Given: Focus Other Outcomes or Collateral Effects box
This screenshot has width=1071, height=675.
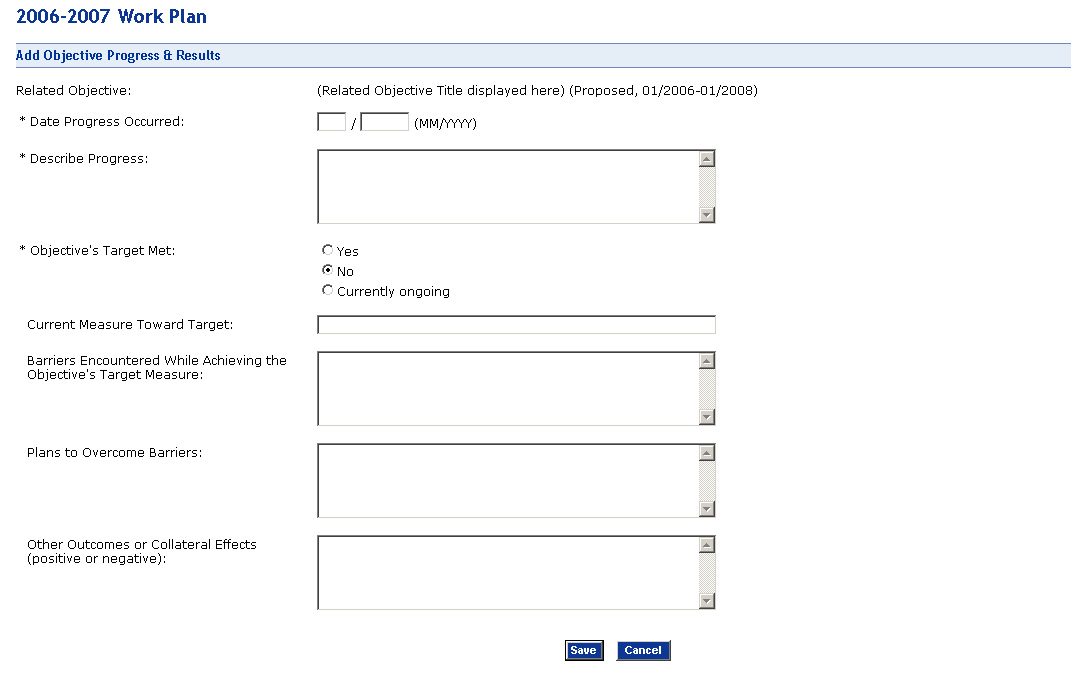Looking at the screenshot, I should click(x=508, y=573).
